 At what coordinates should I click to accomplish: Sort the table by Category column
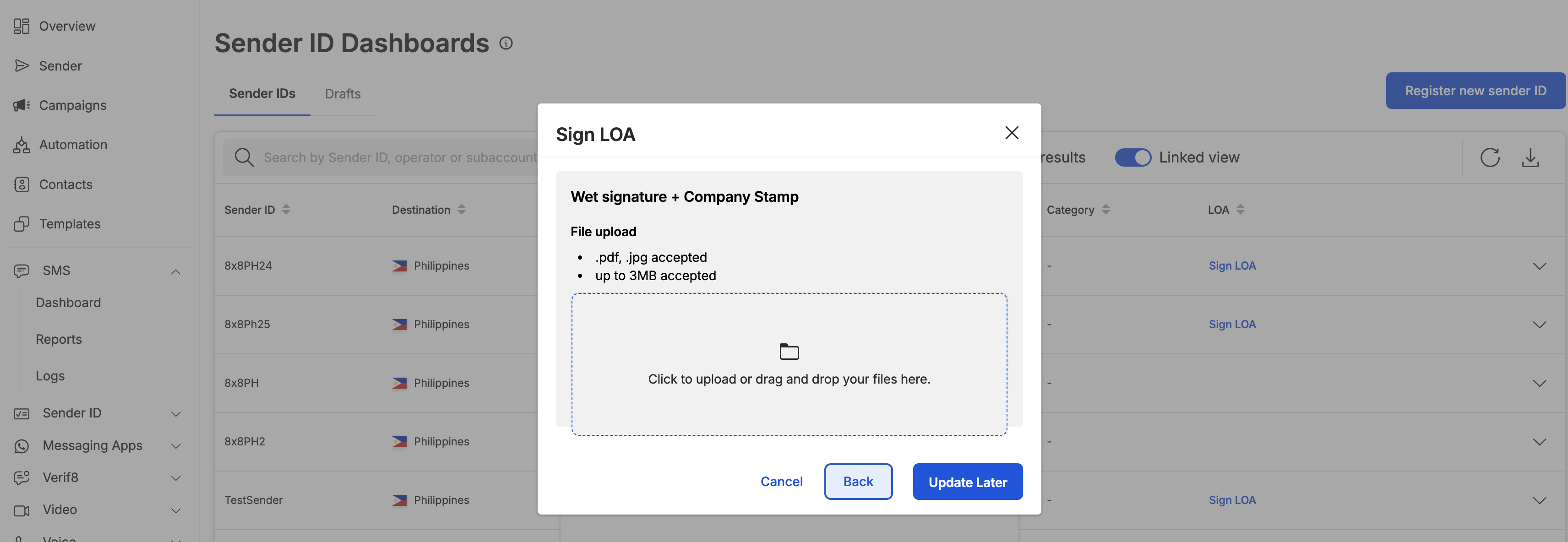[x=1105, y=210]
